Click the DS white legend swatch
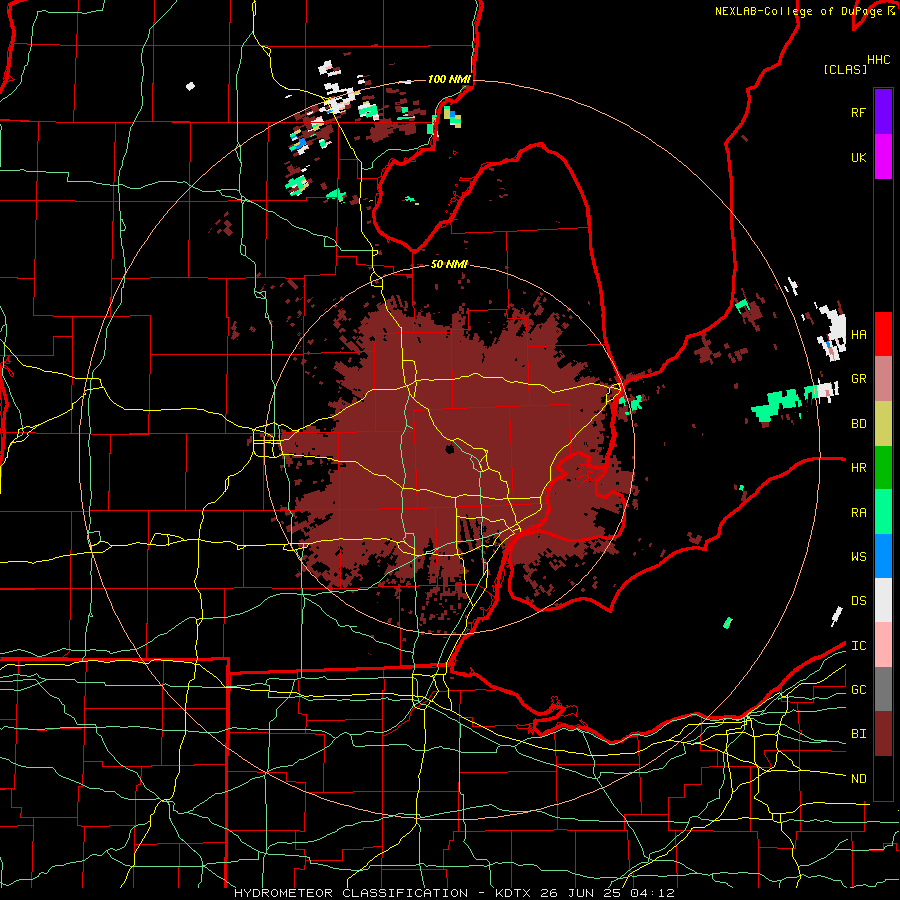900x900 pixels. [883, 600]
